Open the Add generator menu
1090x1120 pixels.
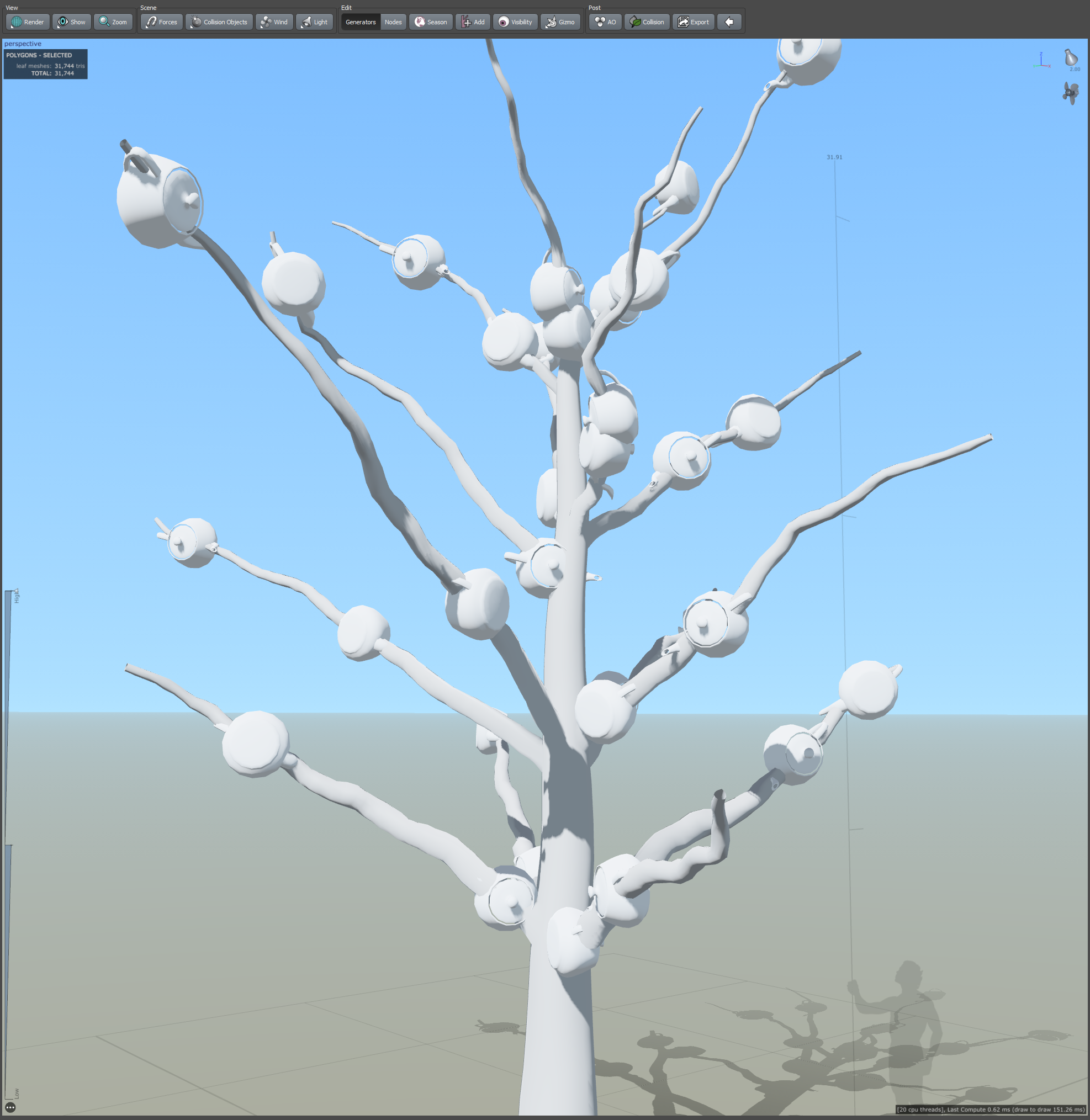pos(473,22)
